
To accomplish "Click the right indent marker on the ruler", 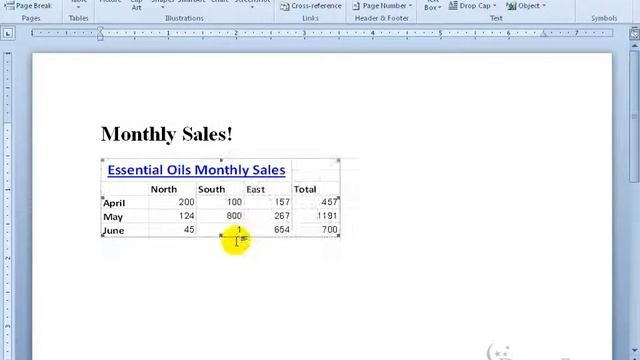I will coord(543,35).
